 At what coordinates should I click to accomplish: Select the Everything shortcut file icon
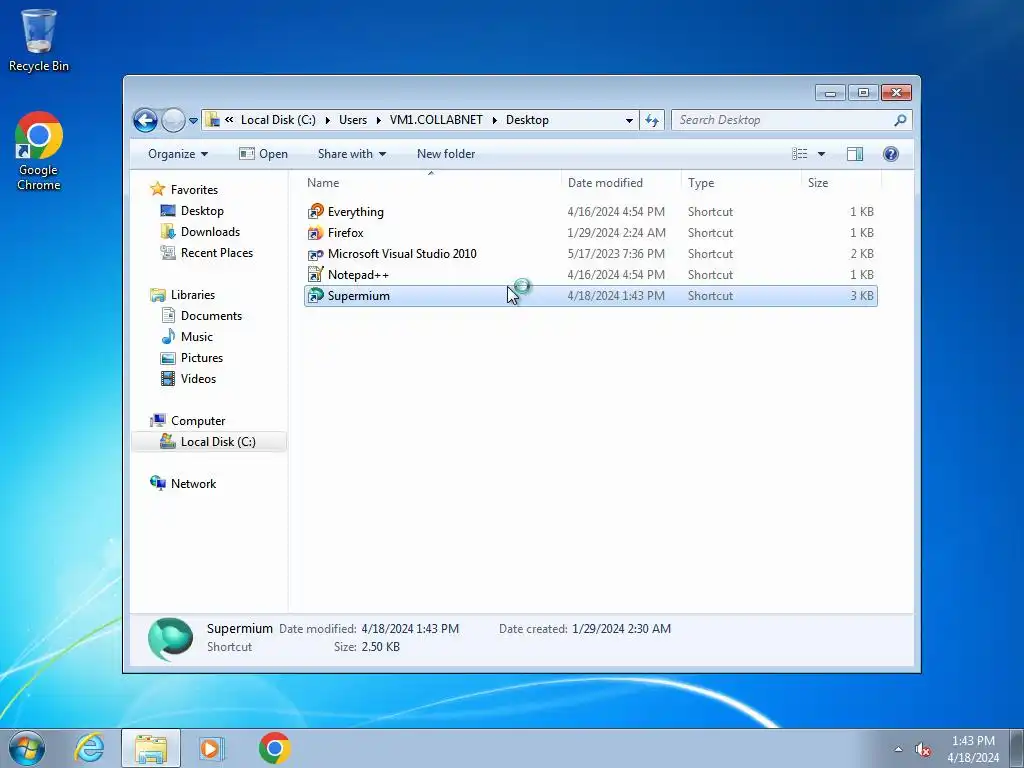click(x=315, y=212)
